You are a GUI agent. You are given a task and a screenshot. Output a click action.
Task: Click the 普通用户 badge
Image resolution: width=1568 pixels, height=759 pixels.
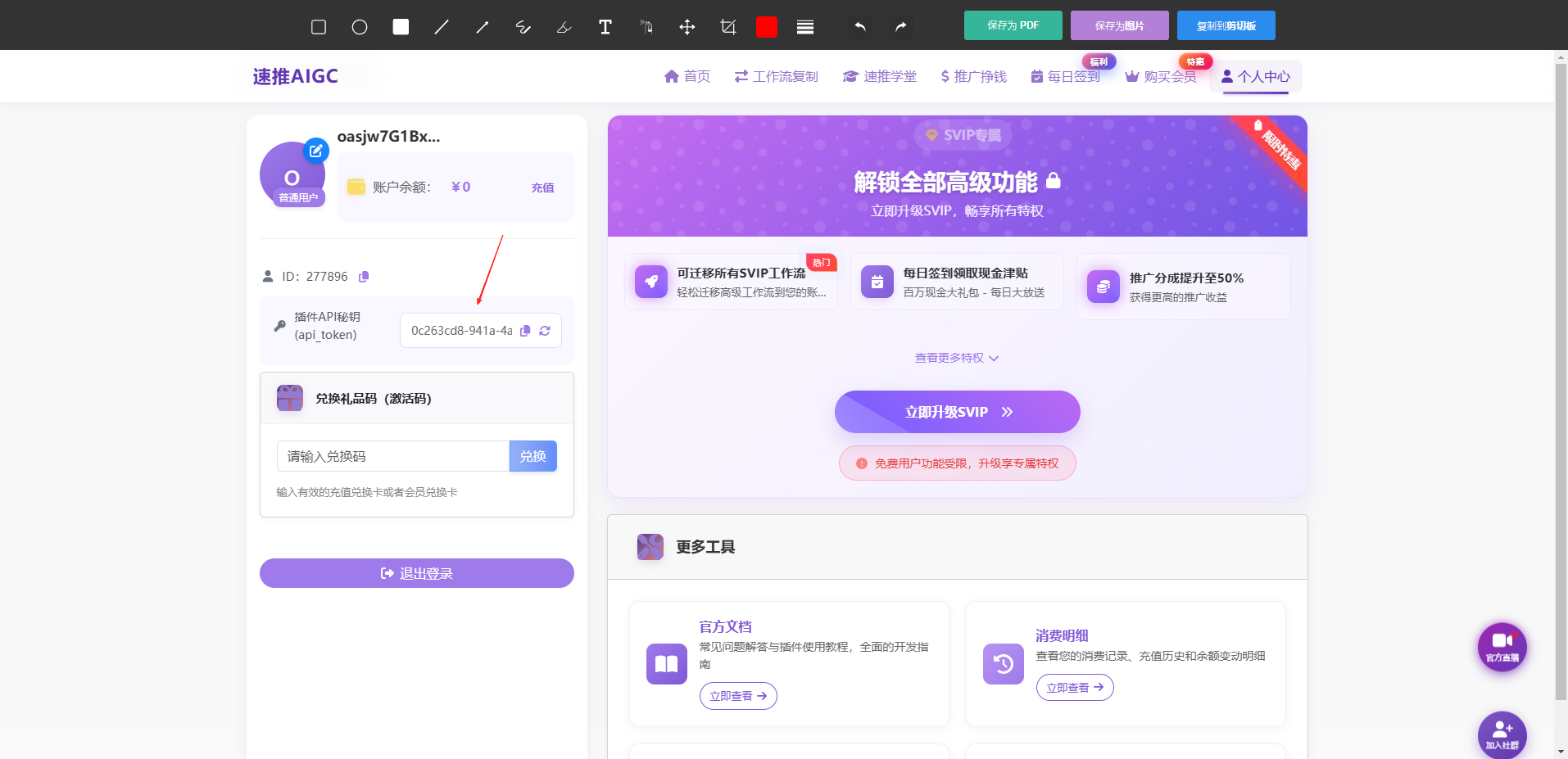tap(298, 198)
